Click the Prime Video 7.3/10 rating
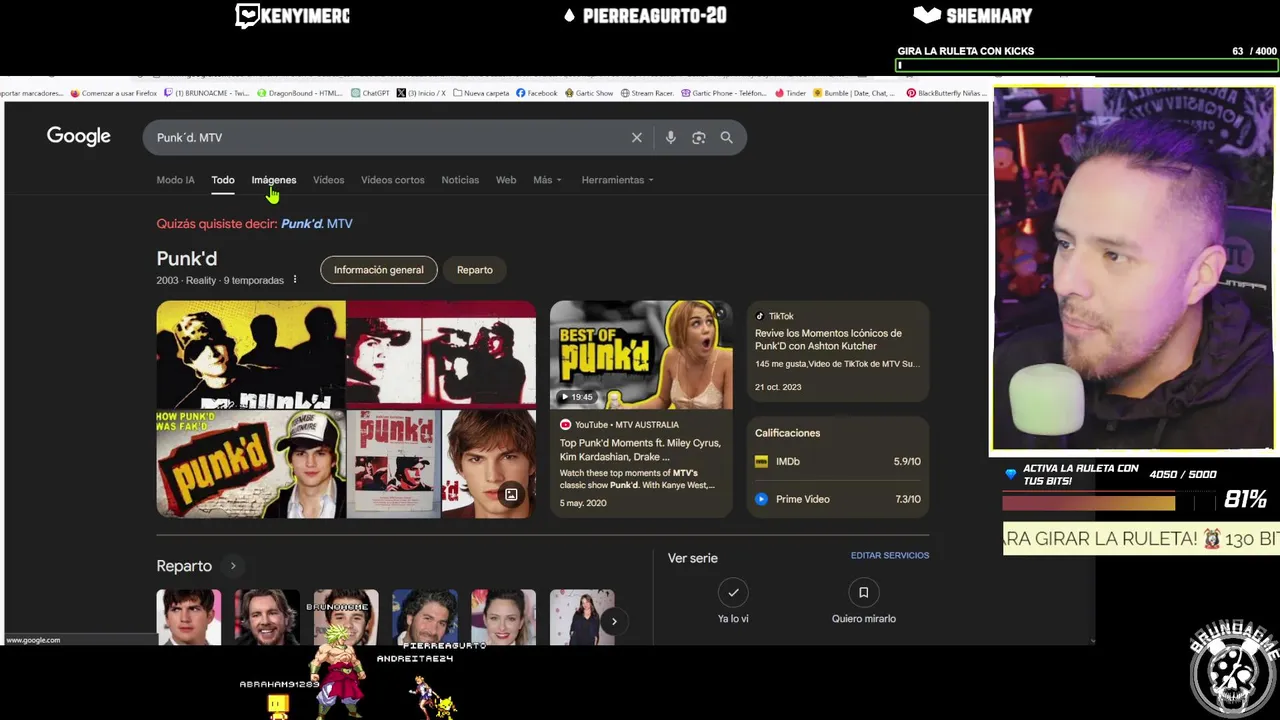 tap(907, 499)
